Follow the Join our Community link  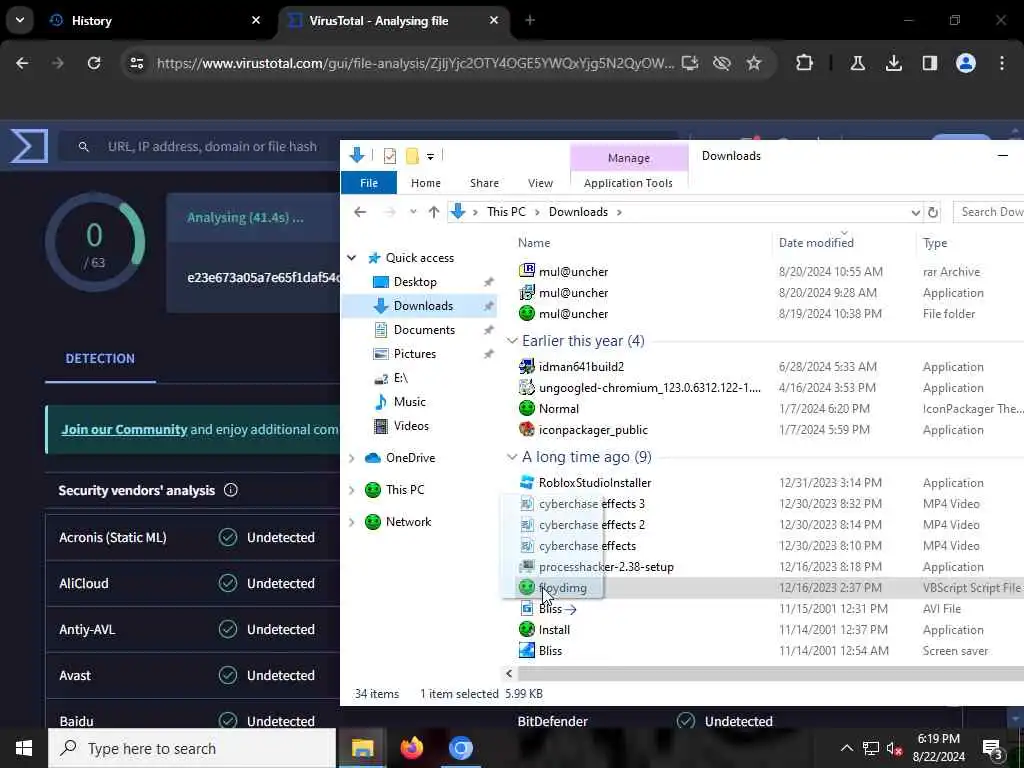point(124,430)
